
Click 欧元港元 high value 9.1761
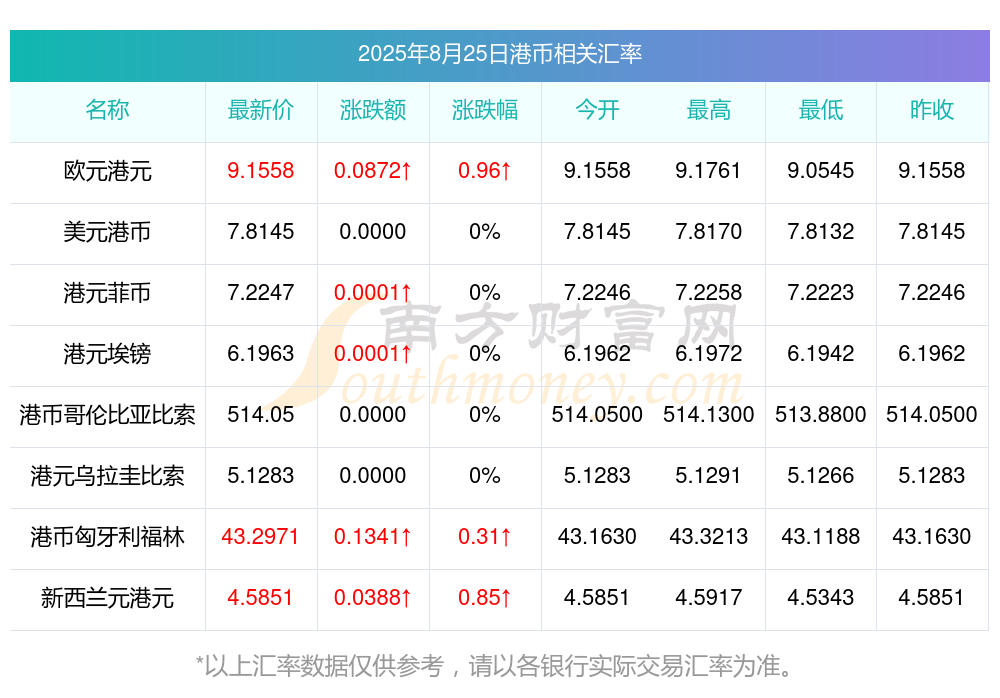point(709,170)
